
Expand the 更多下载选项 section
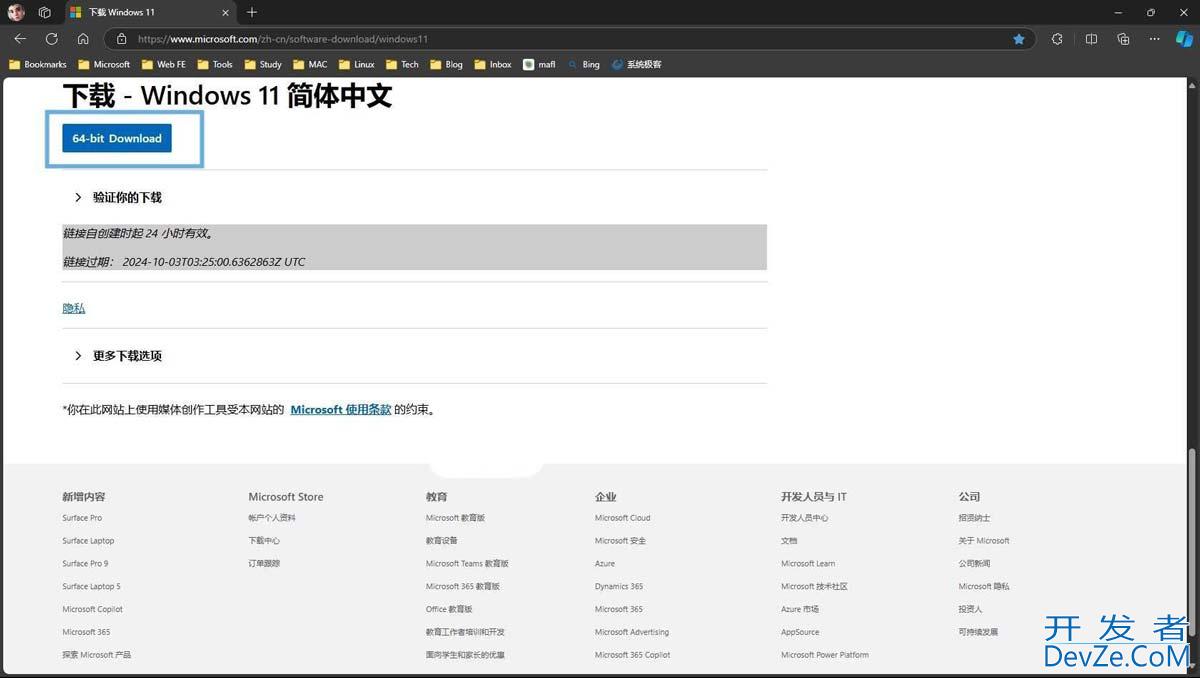(118, 355)
